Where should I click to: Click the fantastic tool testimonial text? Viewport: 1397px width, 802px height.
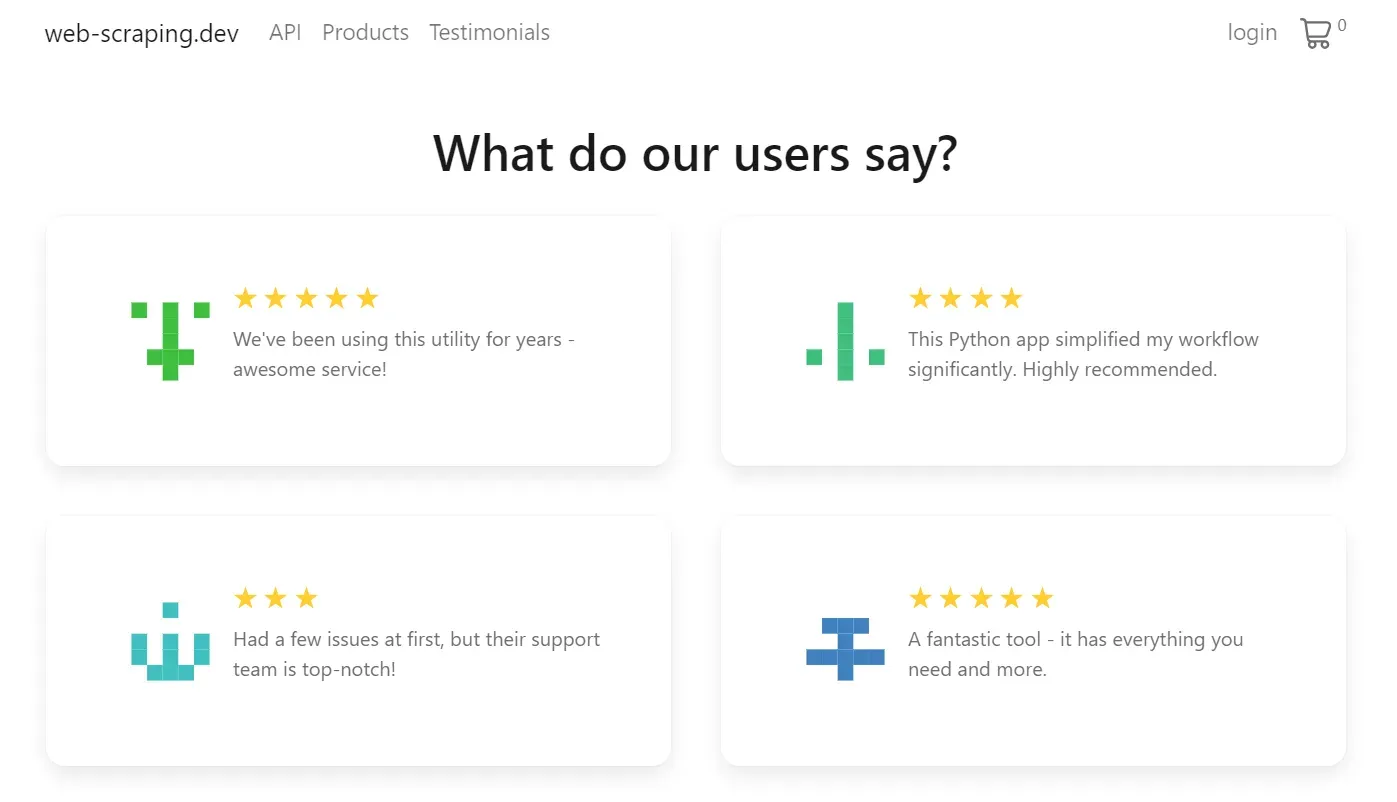pos(1074,653)
